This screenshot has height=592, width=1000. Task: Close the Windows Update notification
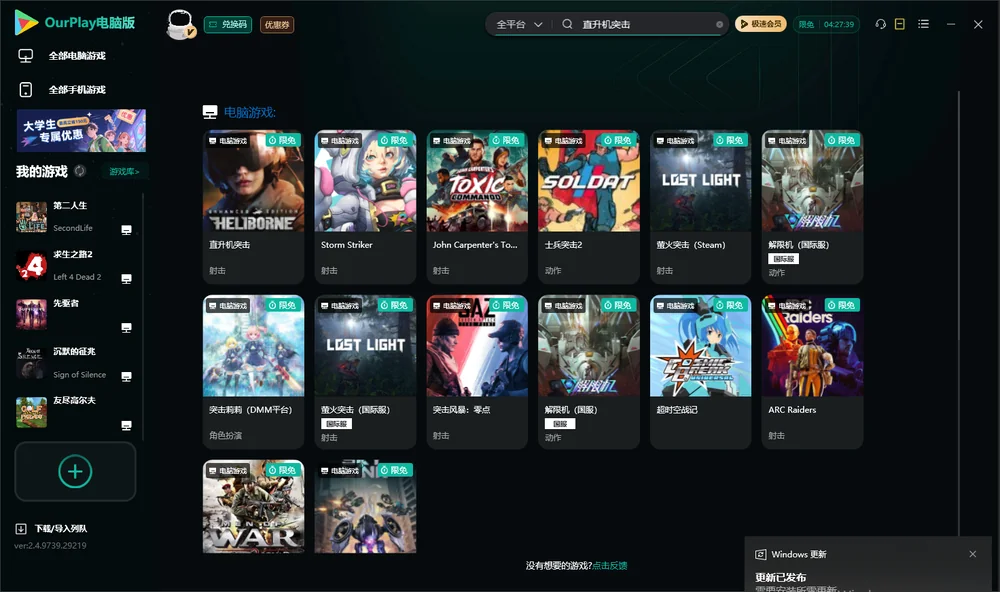tap(973, 554)
